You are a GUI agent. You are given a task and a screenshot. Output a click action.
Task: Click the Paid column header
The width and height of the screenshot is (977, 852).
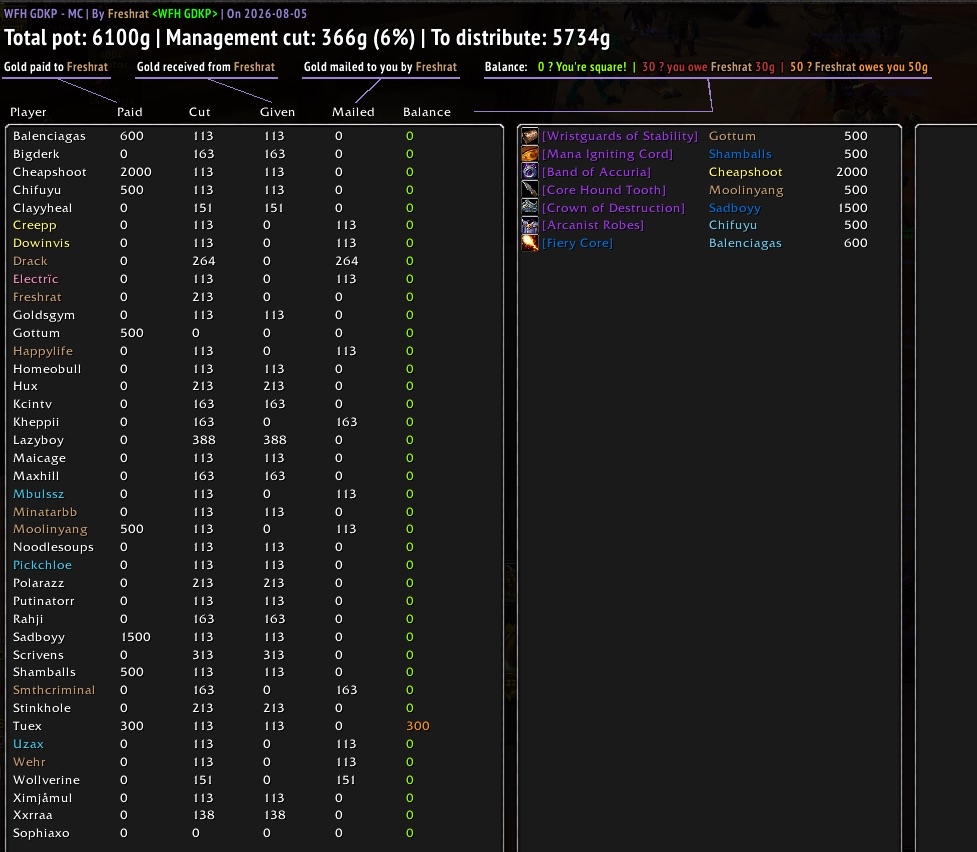pyautogui.click(x=130, y=112)
